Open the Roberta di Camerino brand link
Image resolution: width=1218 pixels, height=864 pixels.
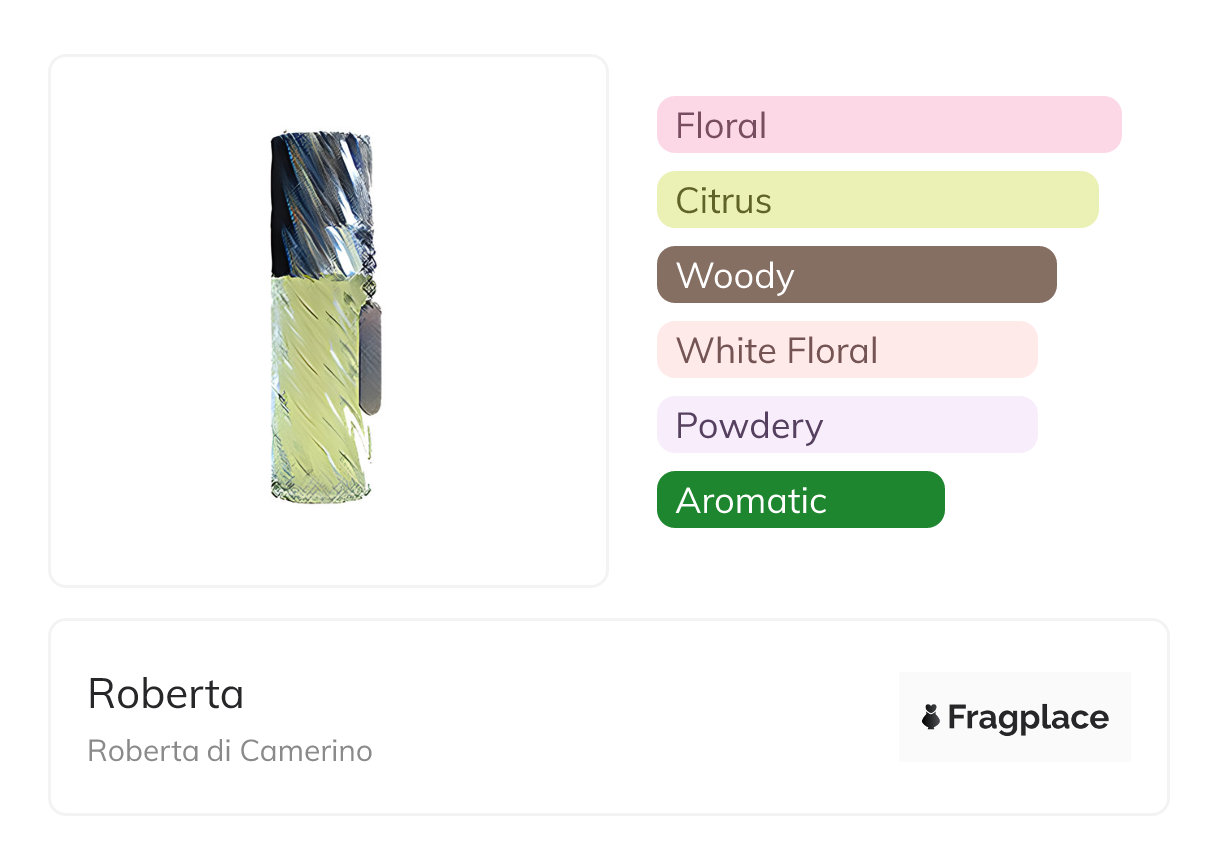point(230,751)
